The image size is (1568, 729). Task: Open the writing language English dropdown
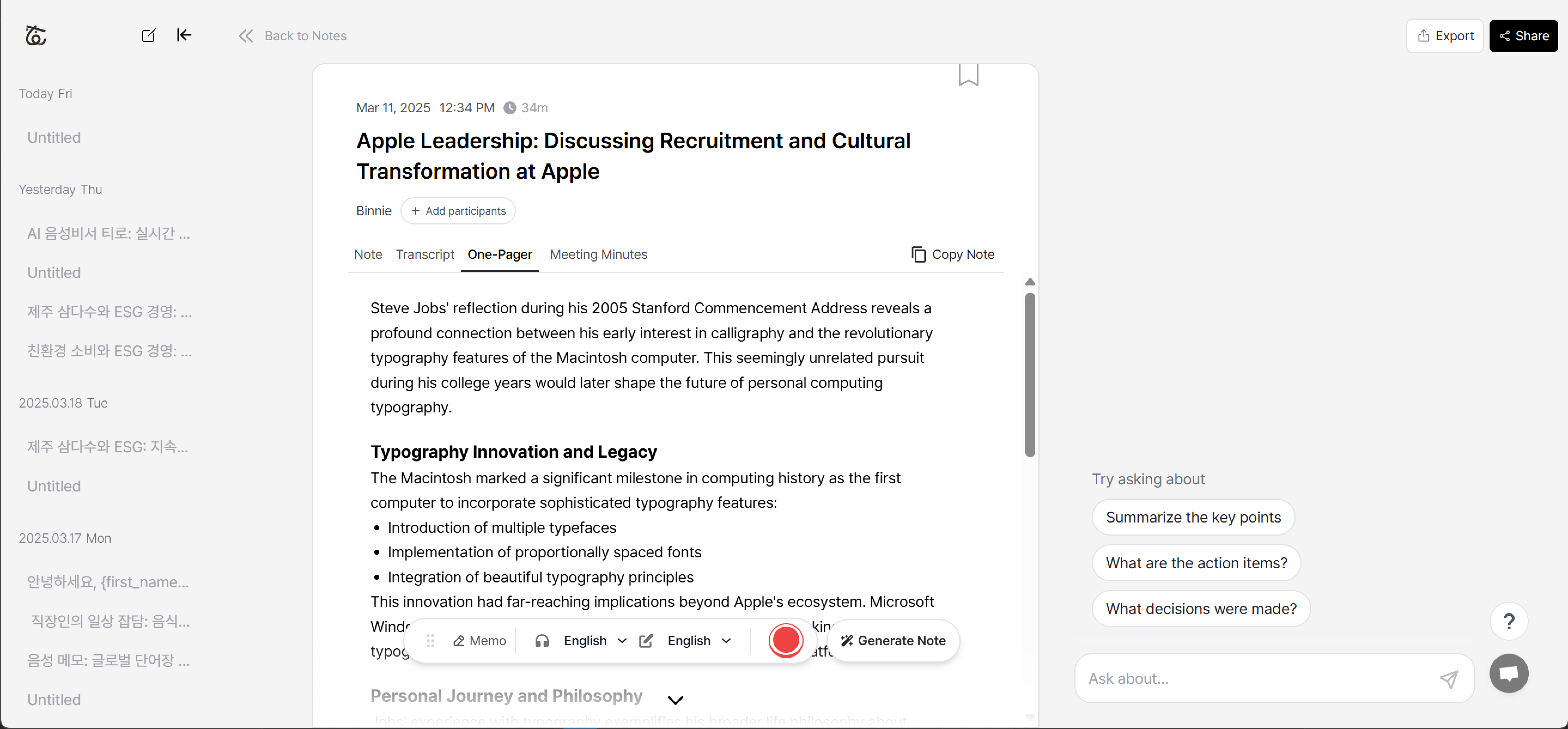tap(698, 641)
